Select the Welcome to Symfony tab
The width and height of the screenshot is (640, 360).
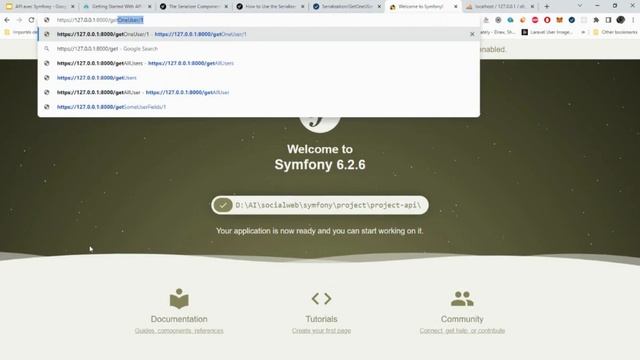423,7
